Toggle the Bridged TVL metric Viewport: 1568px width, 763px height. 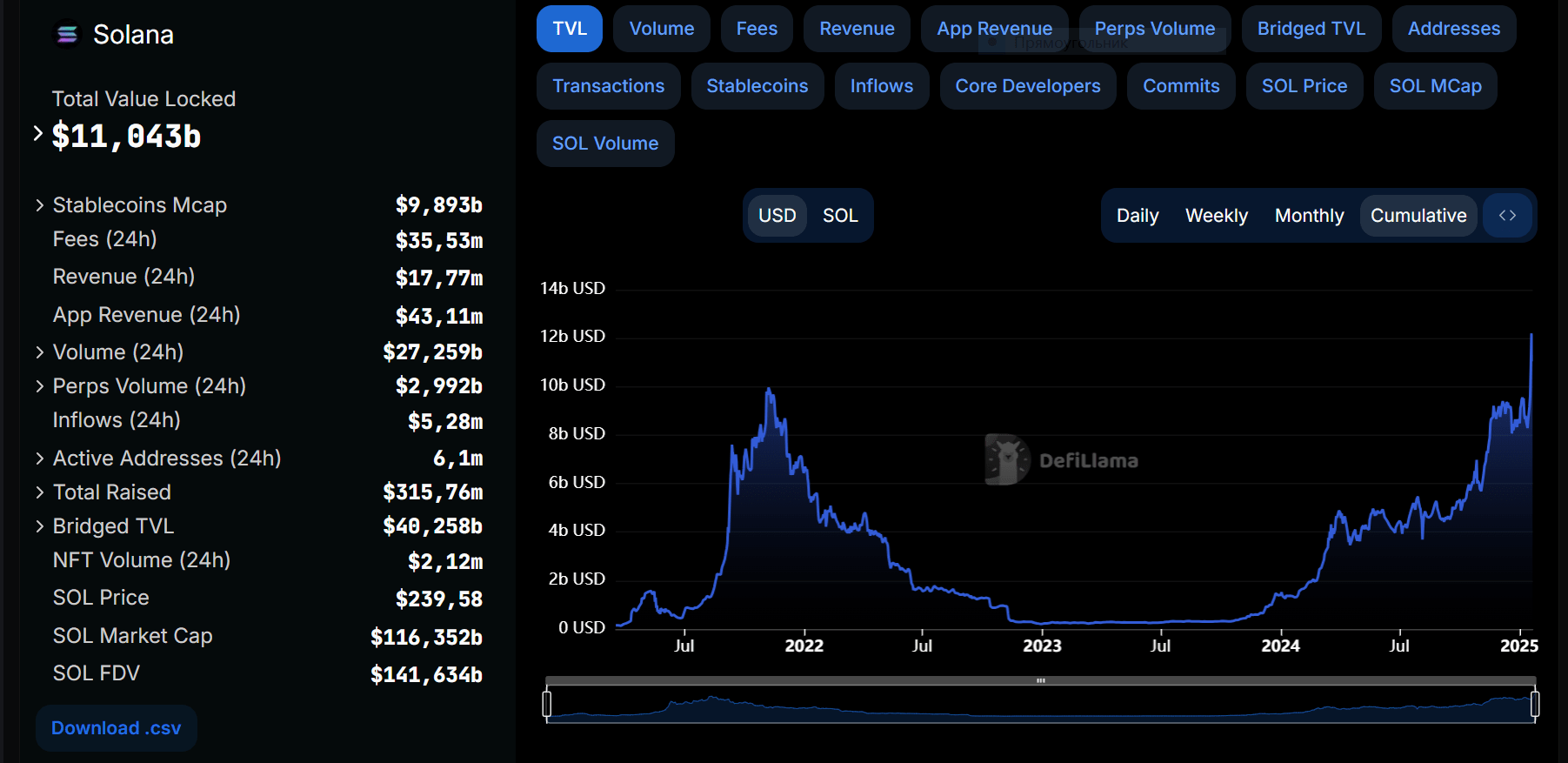pyautogui.click(x=1311, y=29)
